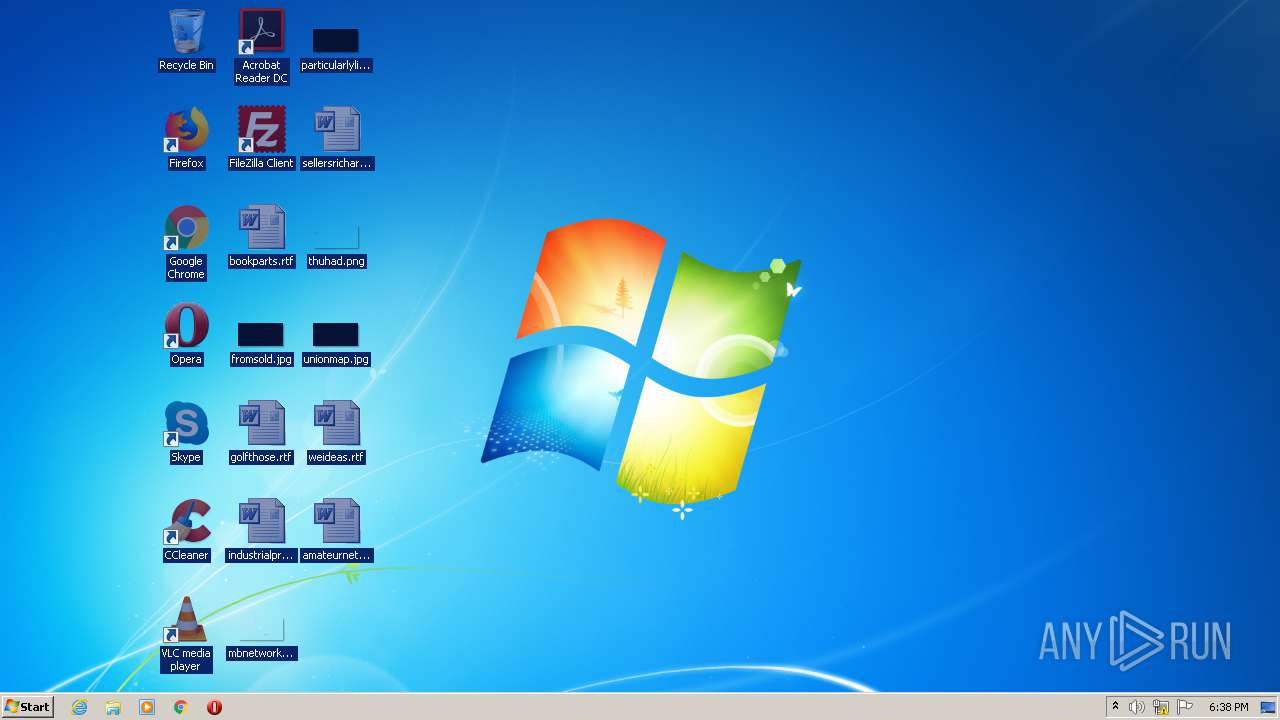Select the industrialpr... document icon
Screen dimensions: 1280x720
[261, 530]
